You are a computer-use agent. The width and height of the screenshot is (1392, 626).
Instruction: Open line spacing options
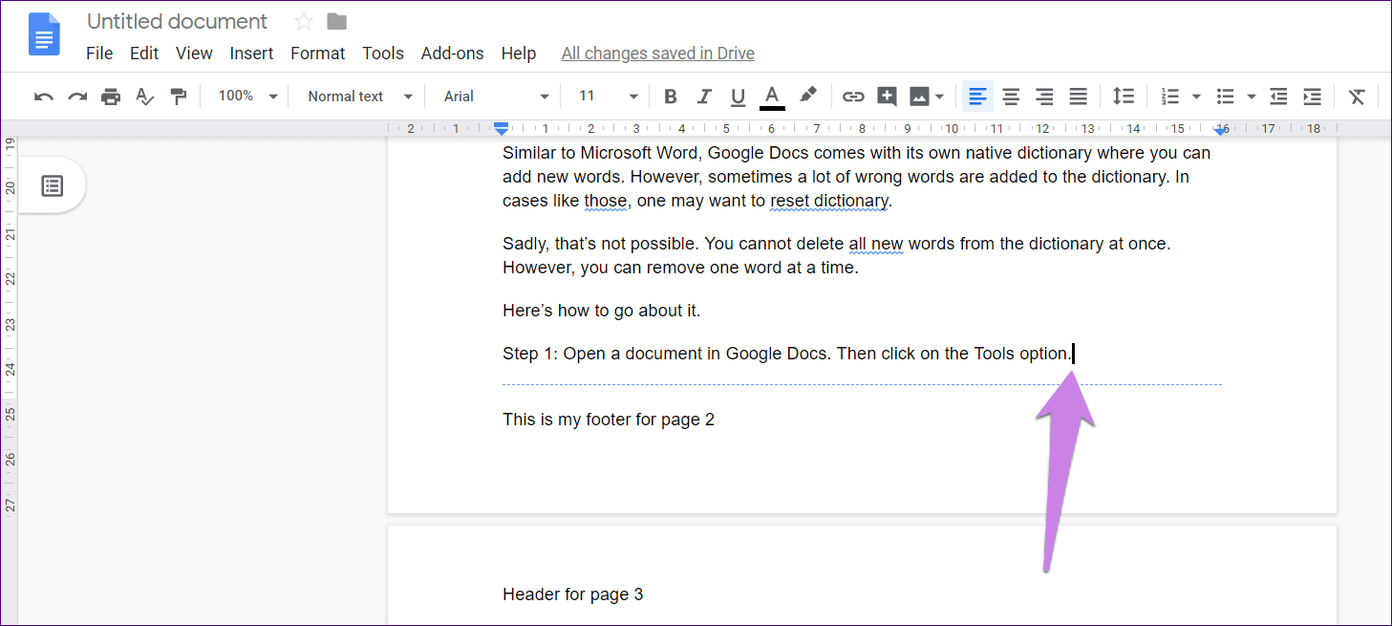point(1124,96)
